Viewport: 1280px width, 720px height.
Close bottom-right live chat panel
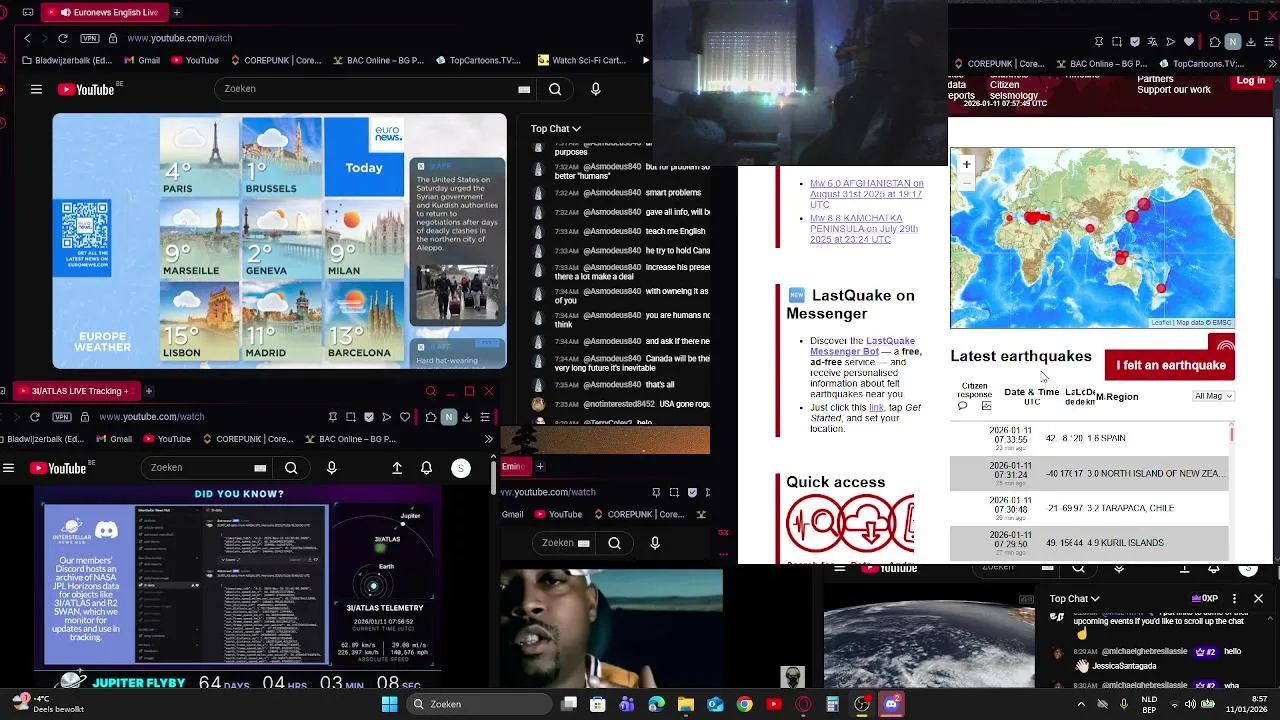[x=1258, y=598]
